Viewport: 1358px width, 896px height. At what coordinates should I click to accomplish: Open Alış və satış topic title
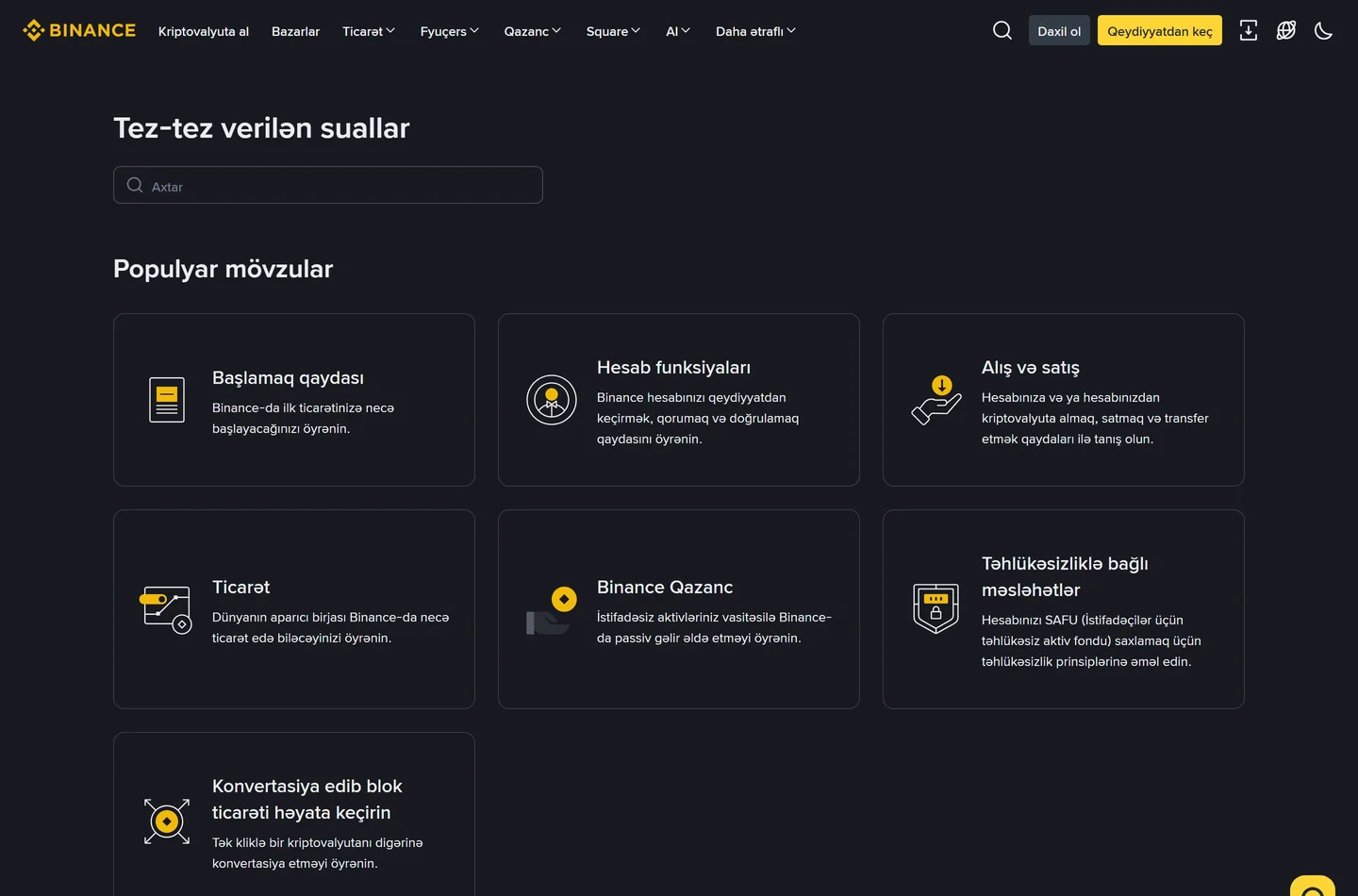tap(1031, 368)
